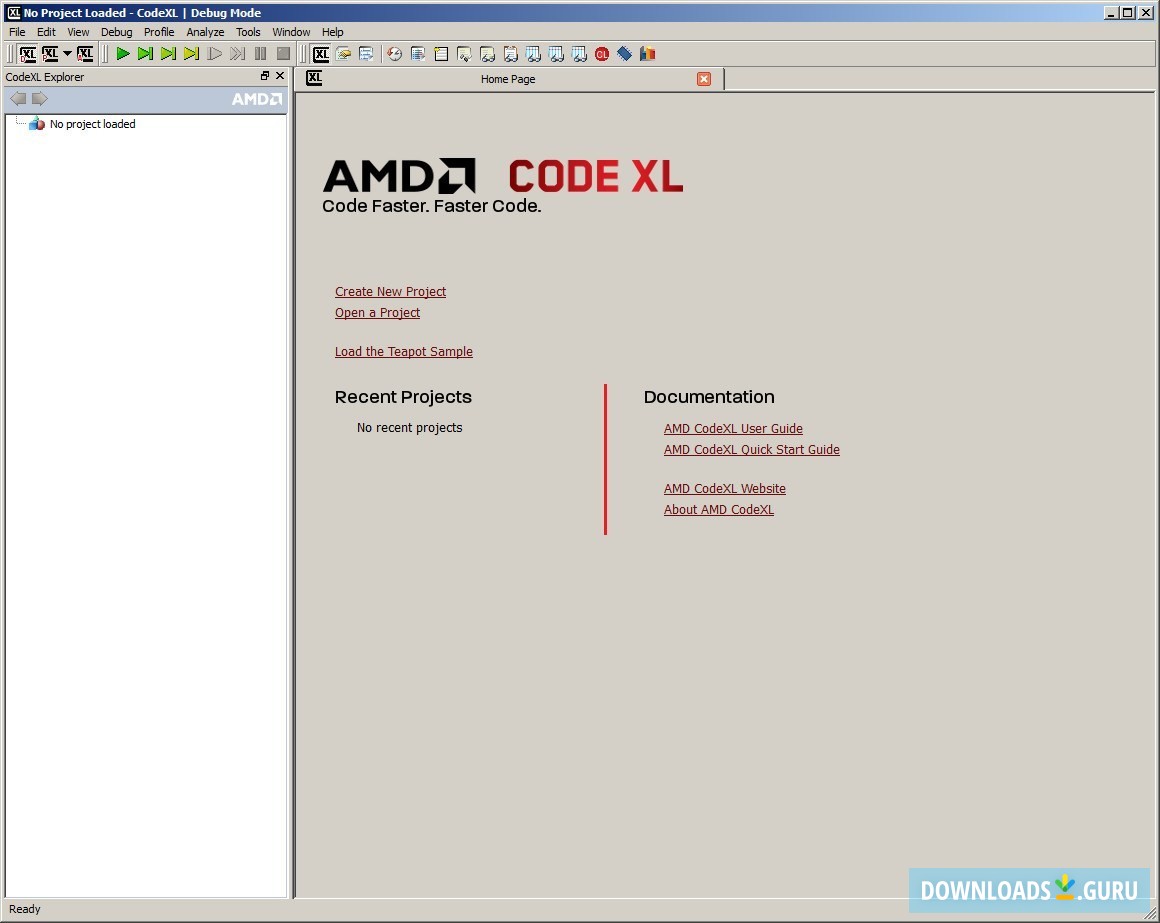Load the Teapot Sample project

[x=404, y=351]
